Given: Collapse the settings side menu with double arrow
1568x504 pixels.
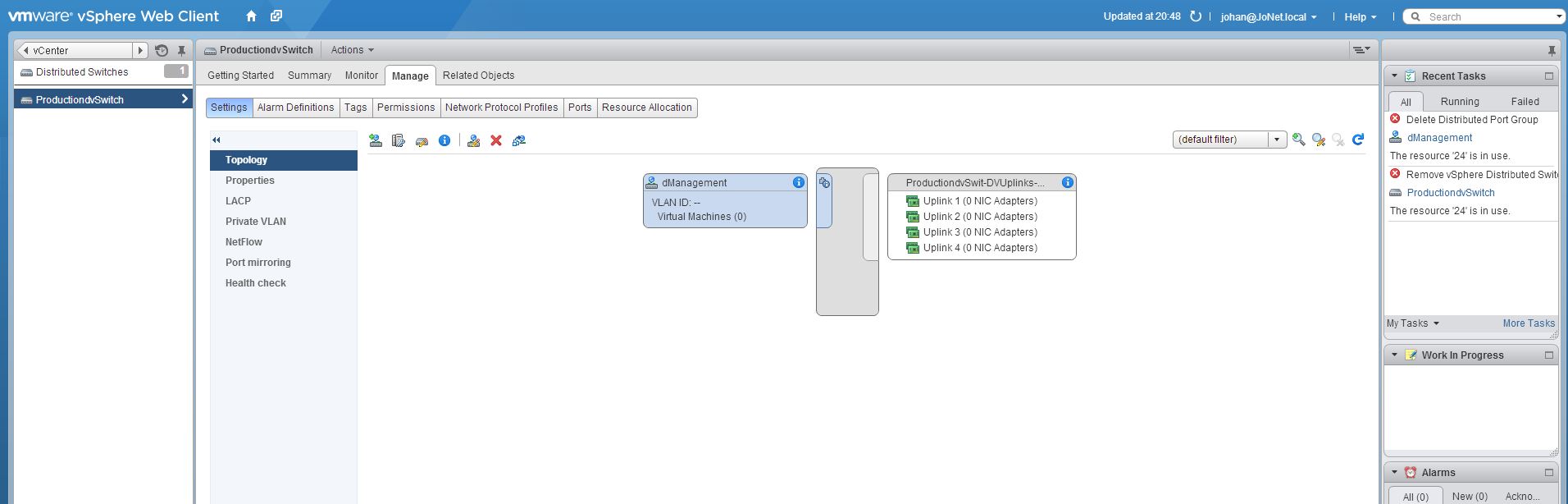Looking at the screenshot, I should (217, 140).
